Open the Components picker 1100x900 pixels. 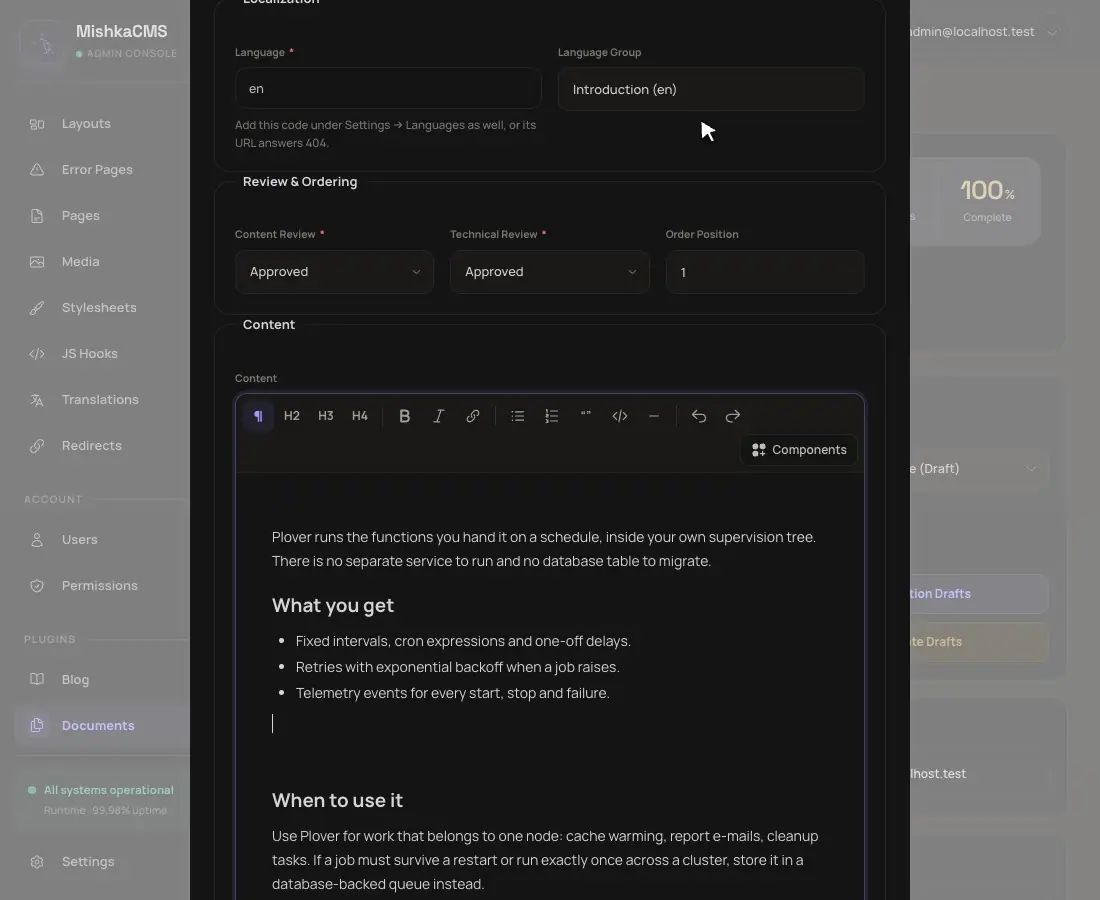click(x=799, y=450)
